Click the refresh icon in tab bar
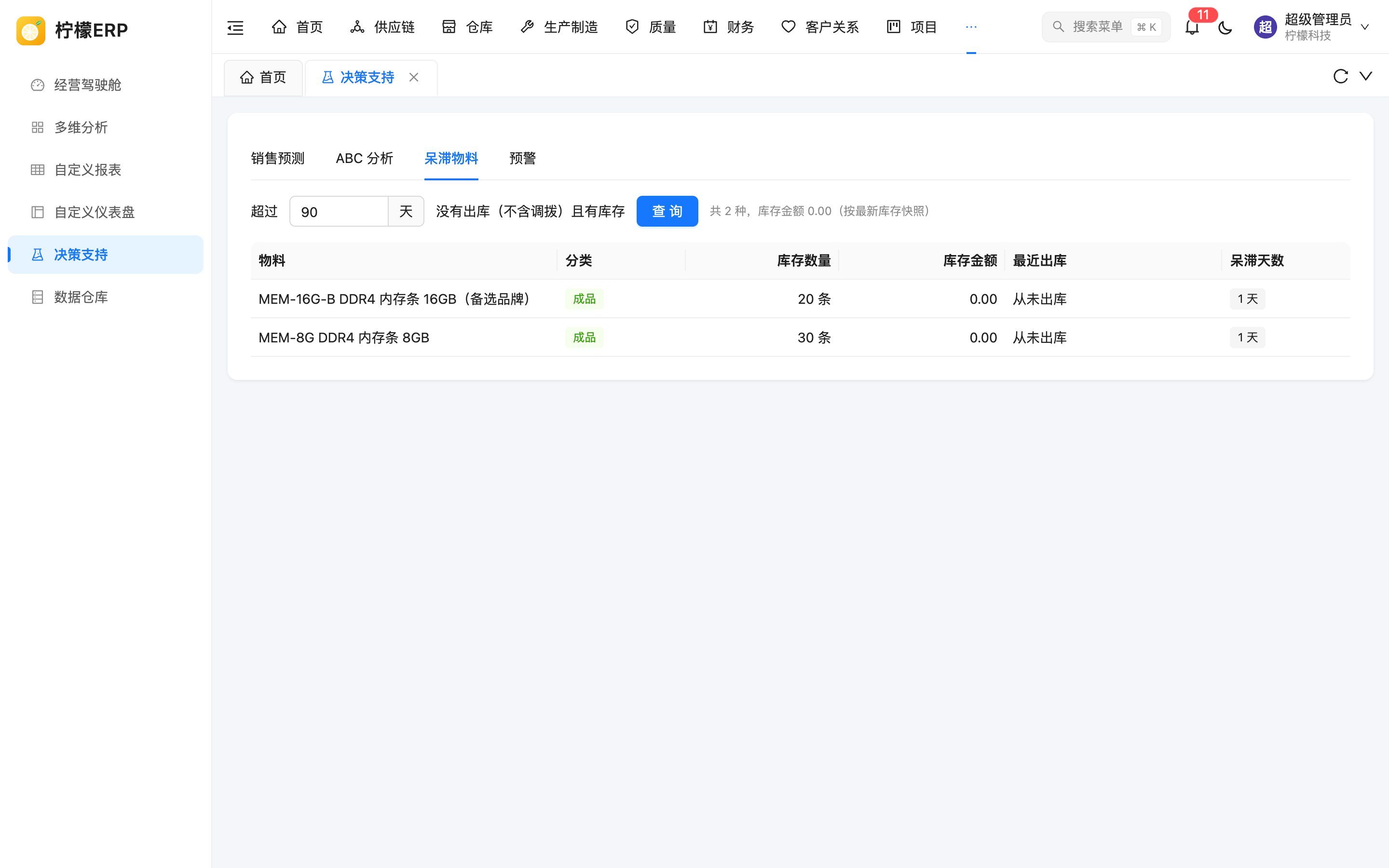The height and width of the screenshot is (868, 1389). click(x=1340, y=76)
